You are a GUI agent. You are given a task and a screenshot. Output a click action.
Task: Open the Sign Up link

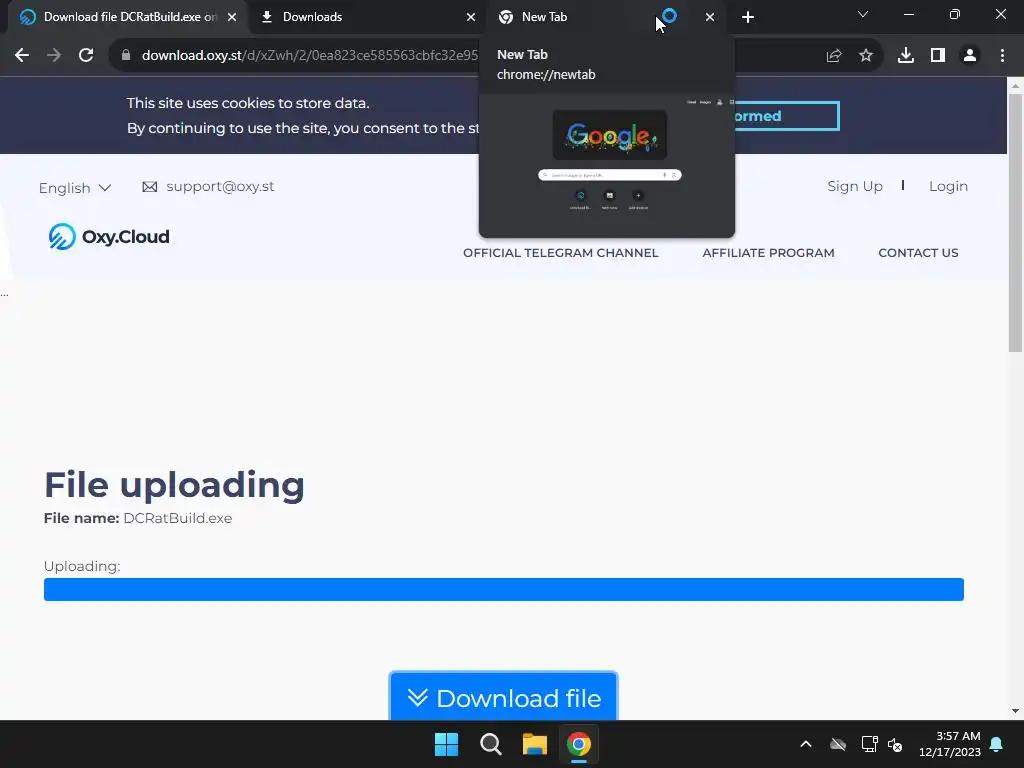pyautogui.click(x=855, y=187)
